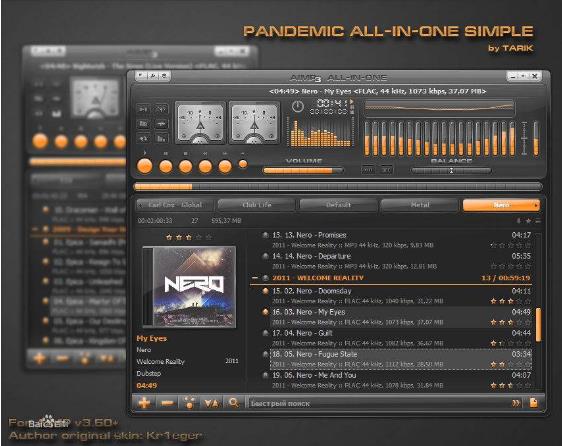Open the sort playlist arrows icon
Screen dimensions: 562x446
(211, 403)
